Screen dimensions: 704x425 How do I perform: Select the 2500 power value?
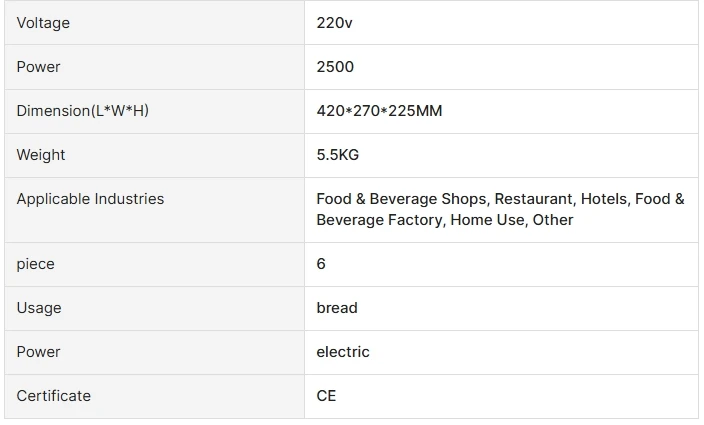click(x=335, y=67)
